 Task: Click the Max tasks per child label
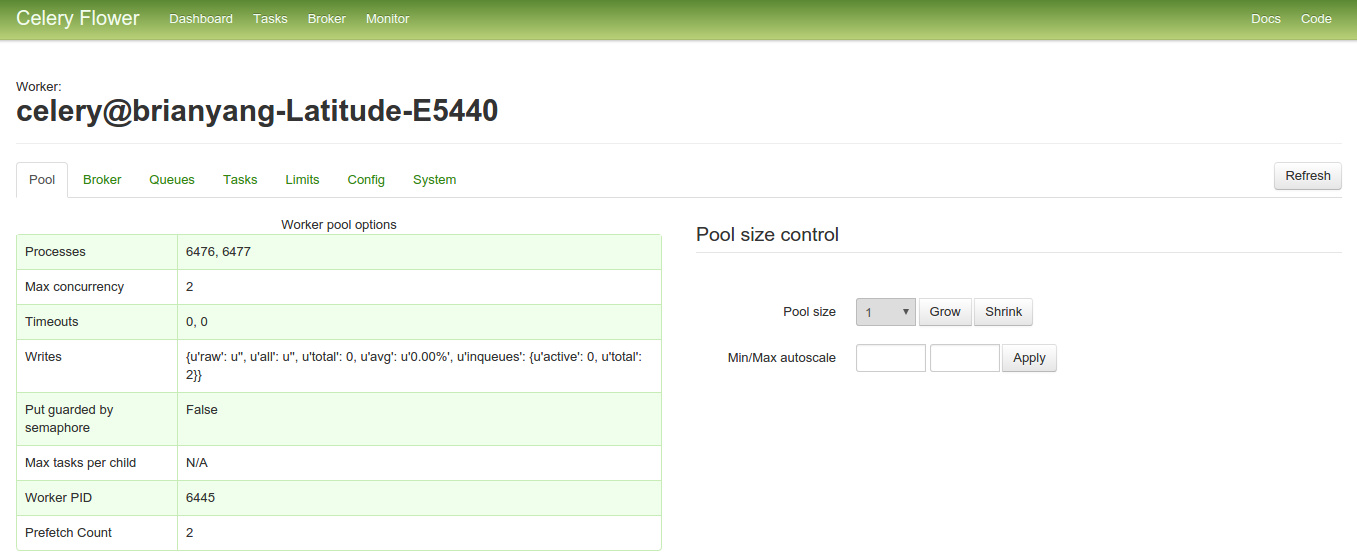coord(80,463)
